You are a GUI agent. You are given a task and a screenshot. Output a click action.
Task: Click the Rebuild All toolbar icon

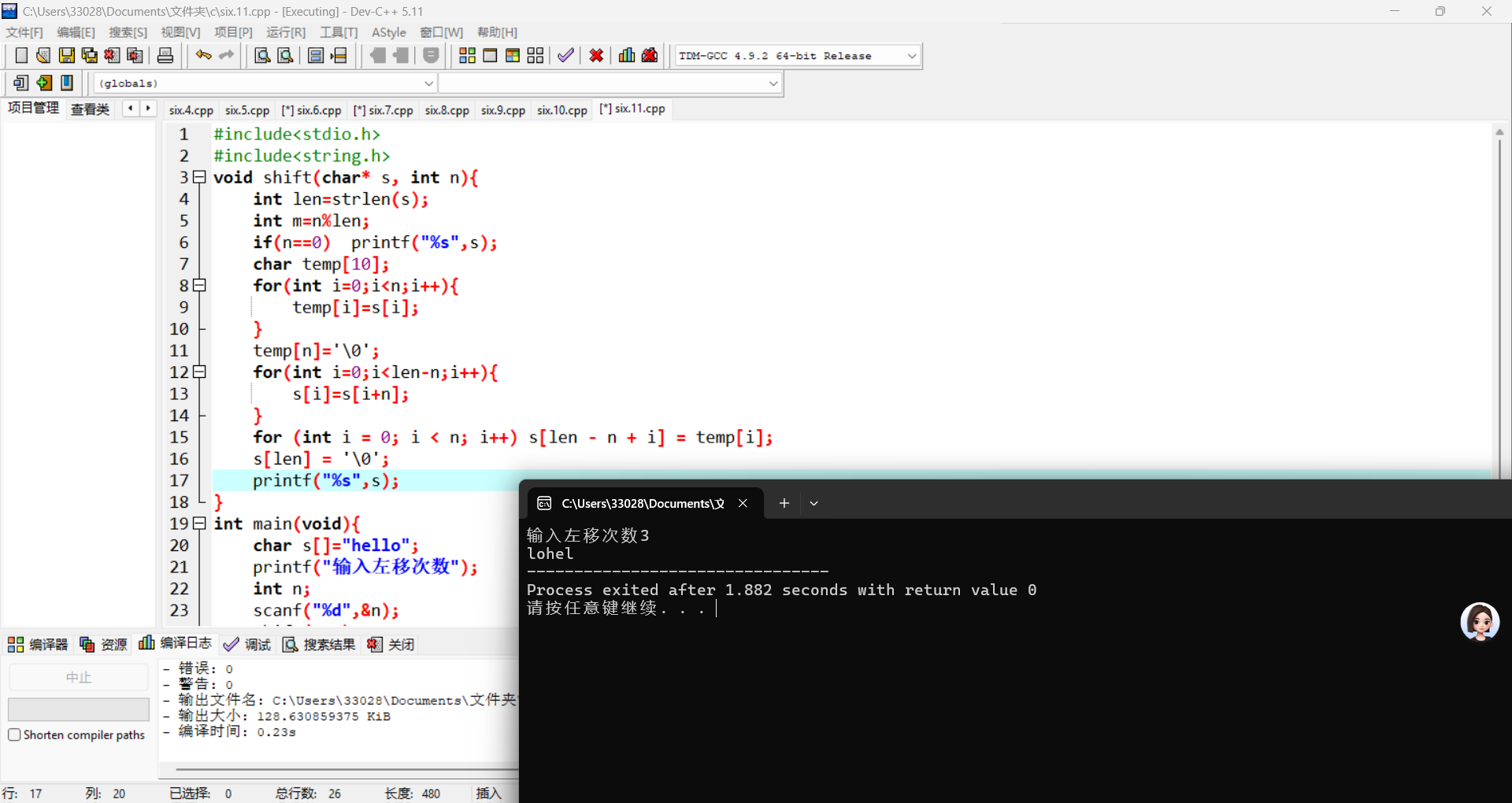coord(535,55)
